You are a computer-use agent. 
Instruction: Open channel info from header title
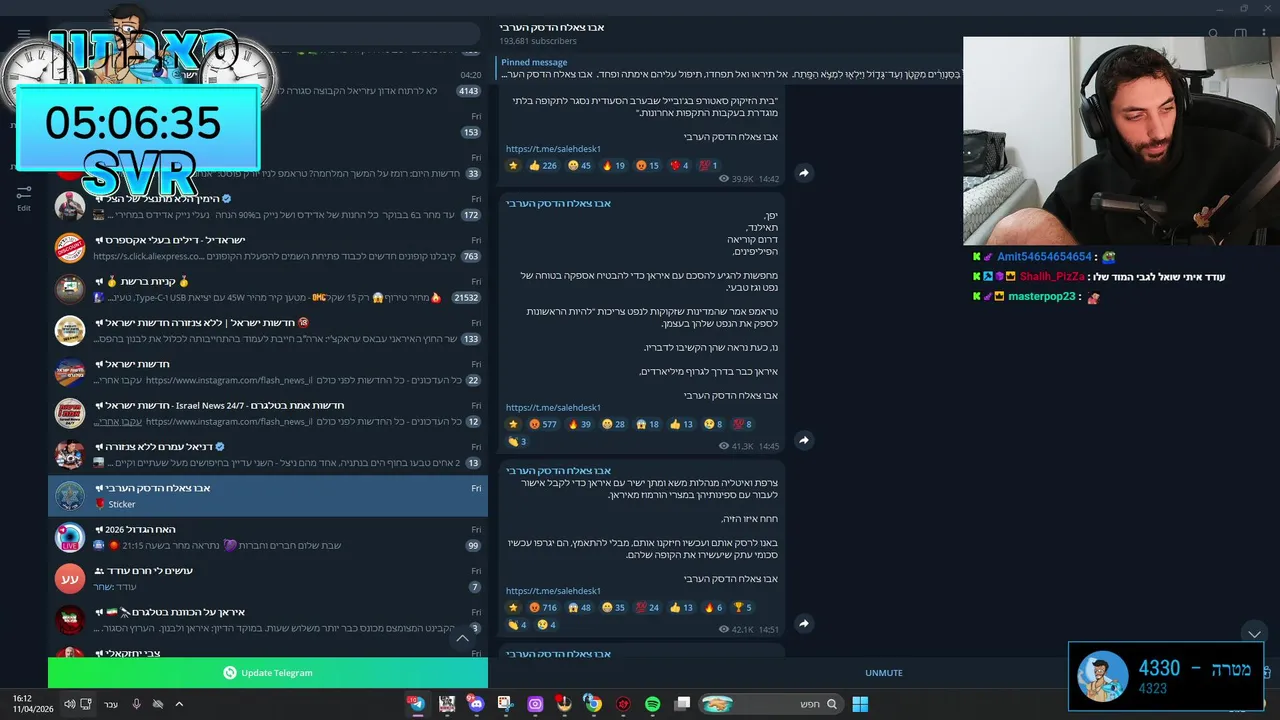tap(552, 27)
